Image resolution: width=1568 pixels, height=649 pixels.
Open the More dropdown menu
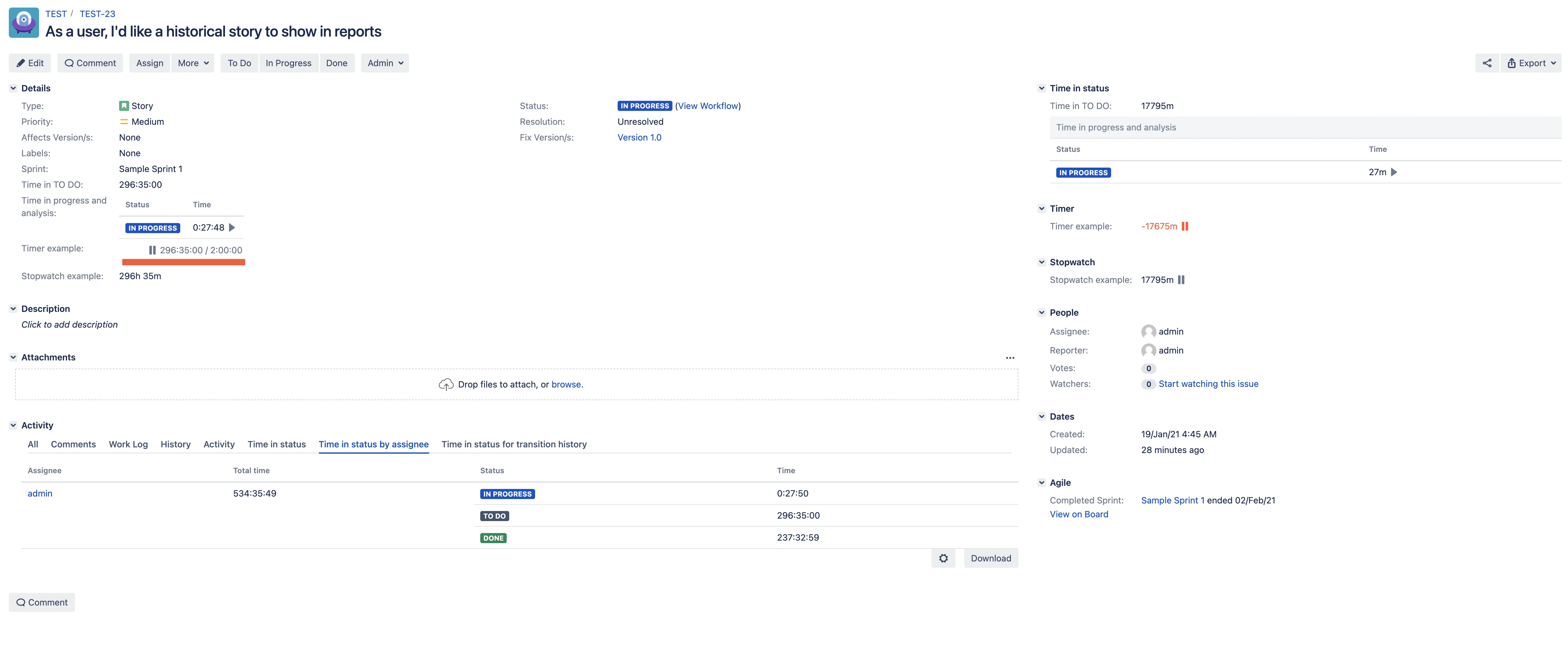click(x=193, y=63)
